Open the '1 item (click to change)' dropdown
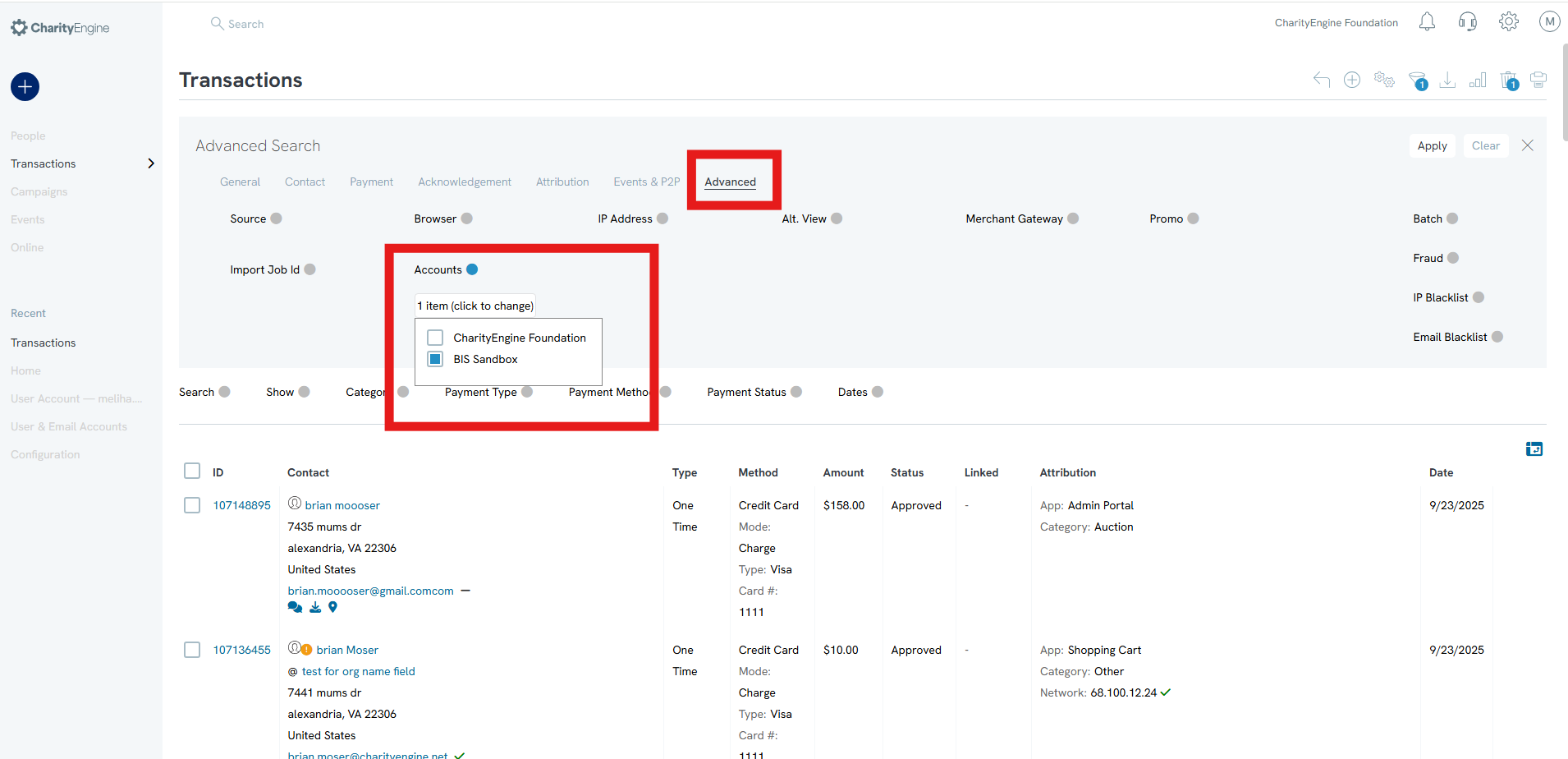The width and height of the screenshot is (1568, 759). point(475,306)
